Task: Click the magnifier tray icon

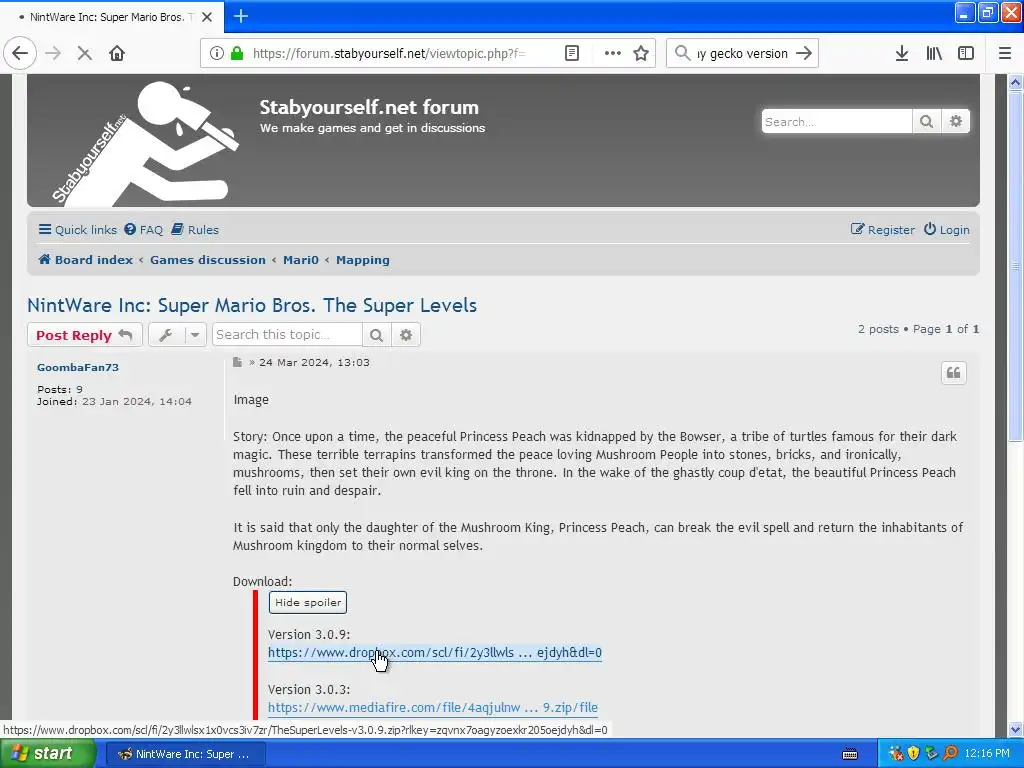Action: [950, 754]
